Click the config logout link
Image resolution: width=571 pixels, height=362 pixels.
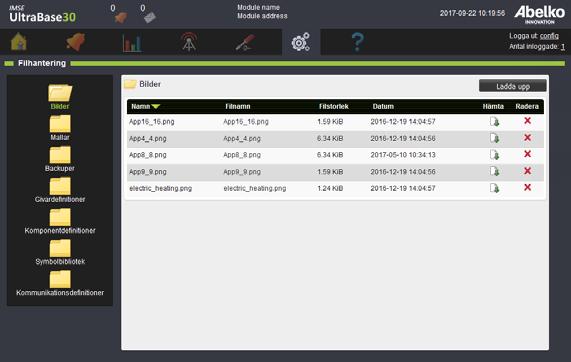(x=549, y=36)
